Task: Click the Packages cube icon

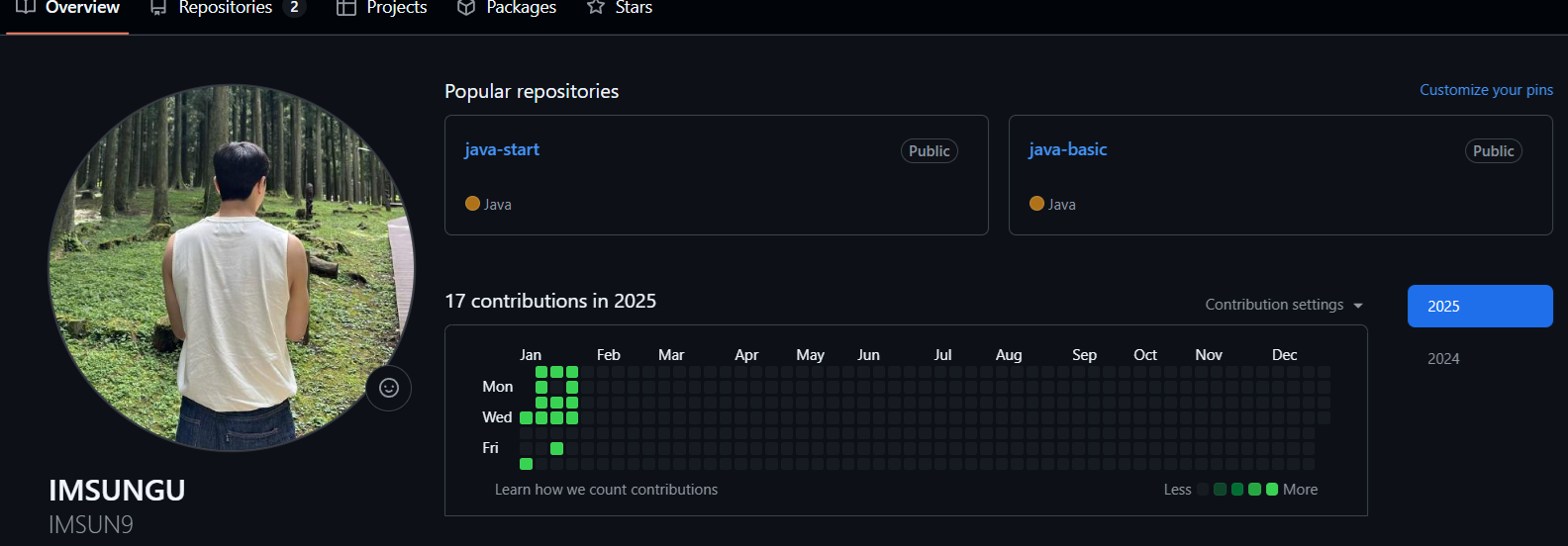Action: (x=466, y=7)
